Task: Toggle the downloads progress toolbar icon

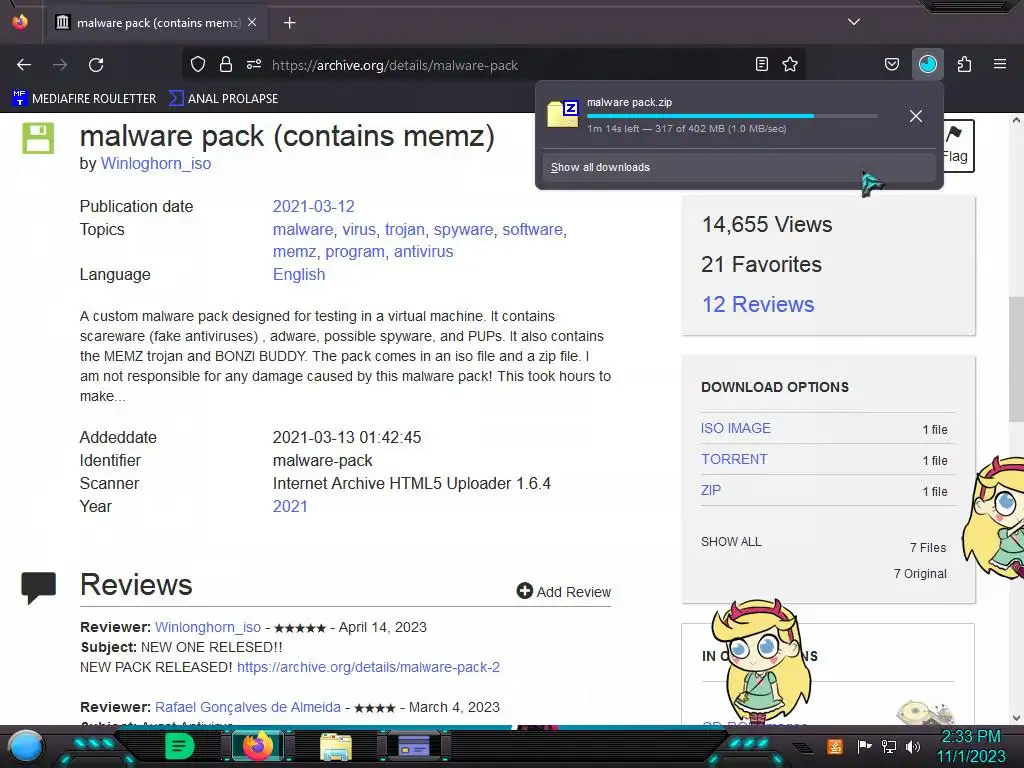Action: coord(928,64)
